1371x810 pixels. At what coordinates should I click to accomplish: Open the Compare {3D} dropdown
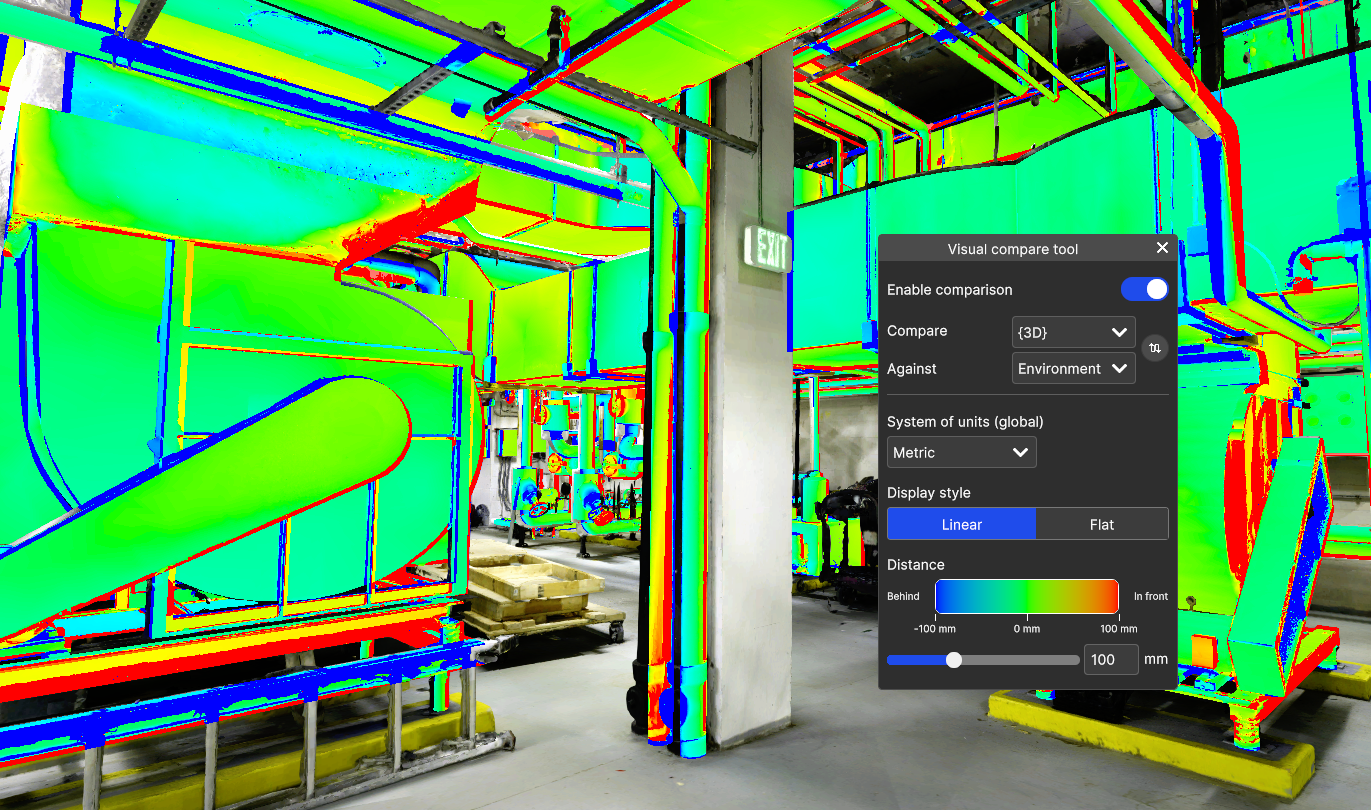pos(1073,331)
